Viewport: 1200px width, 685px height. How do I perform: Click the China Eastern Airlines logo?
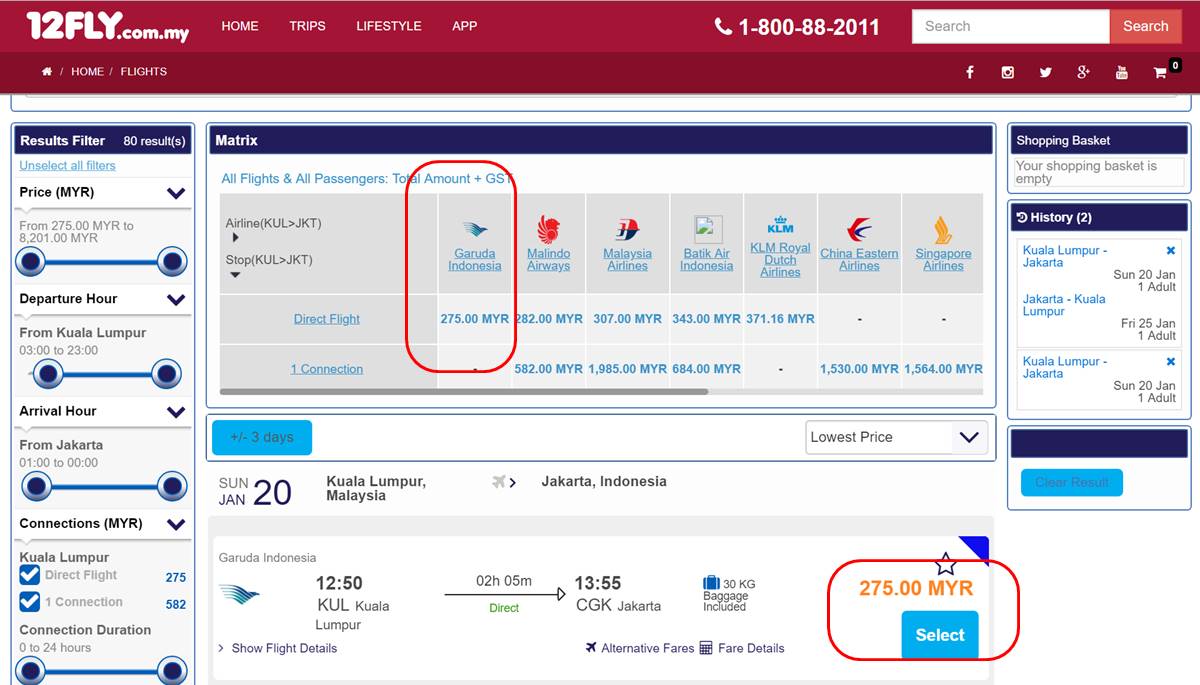pyautogui.click(x=859, y=230)
